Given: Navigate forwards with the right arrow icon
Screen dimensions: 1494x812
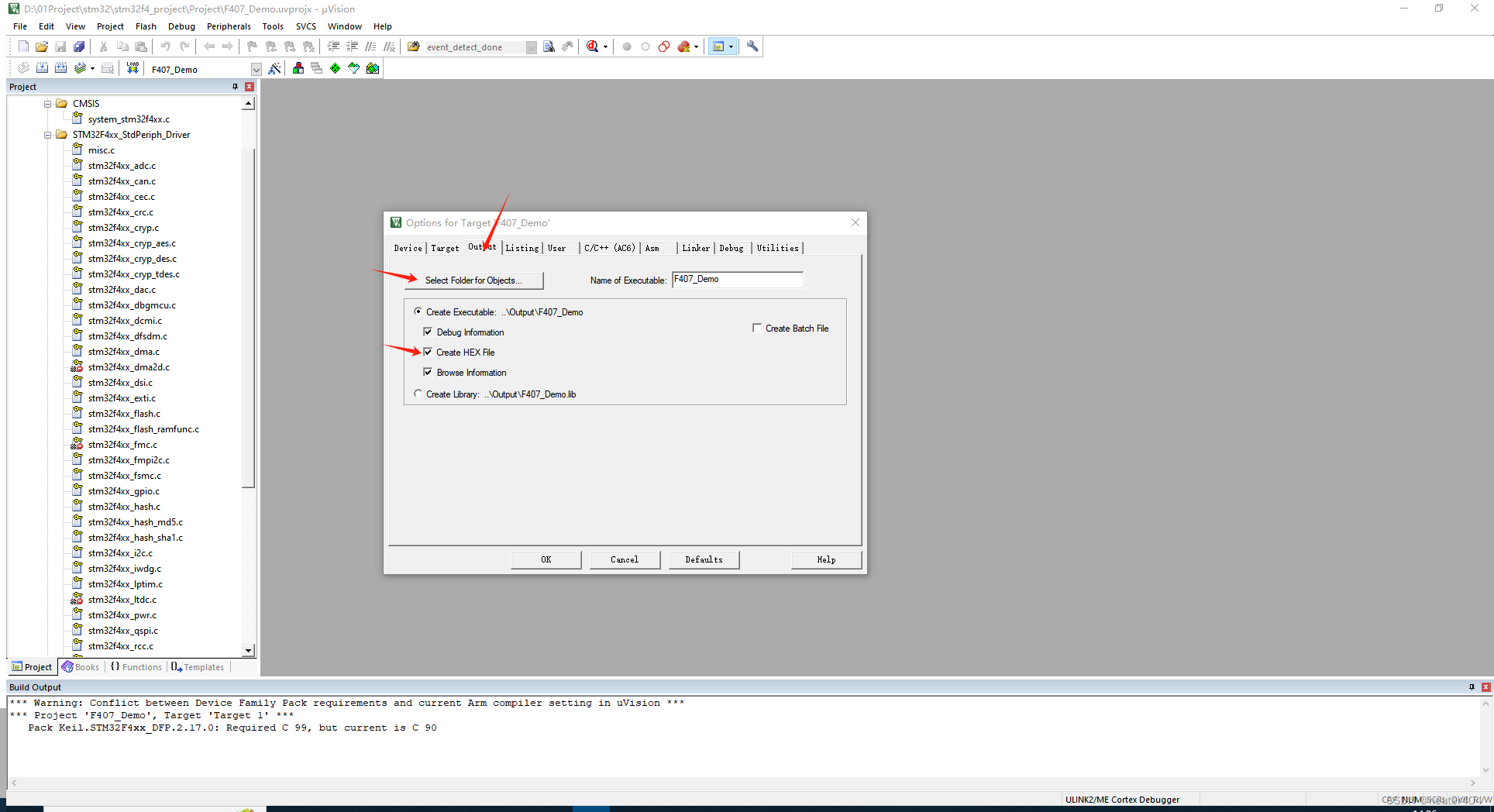Looking at the screenshot, I should [x=227, y=46].
